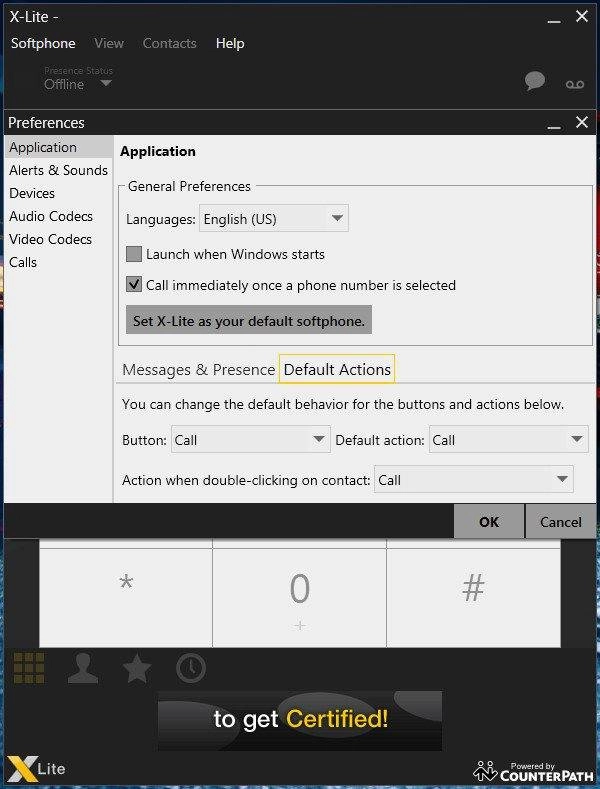The height and width of the screenshot is (789, 600).
Task: Open Devices preferences
Action: (58, 193)
